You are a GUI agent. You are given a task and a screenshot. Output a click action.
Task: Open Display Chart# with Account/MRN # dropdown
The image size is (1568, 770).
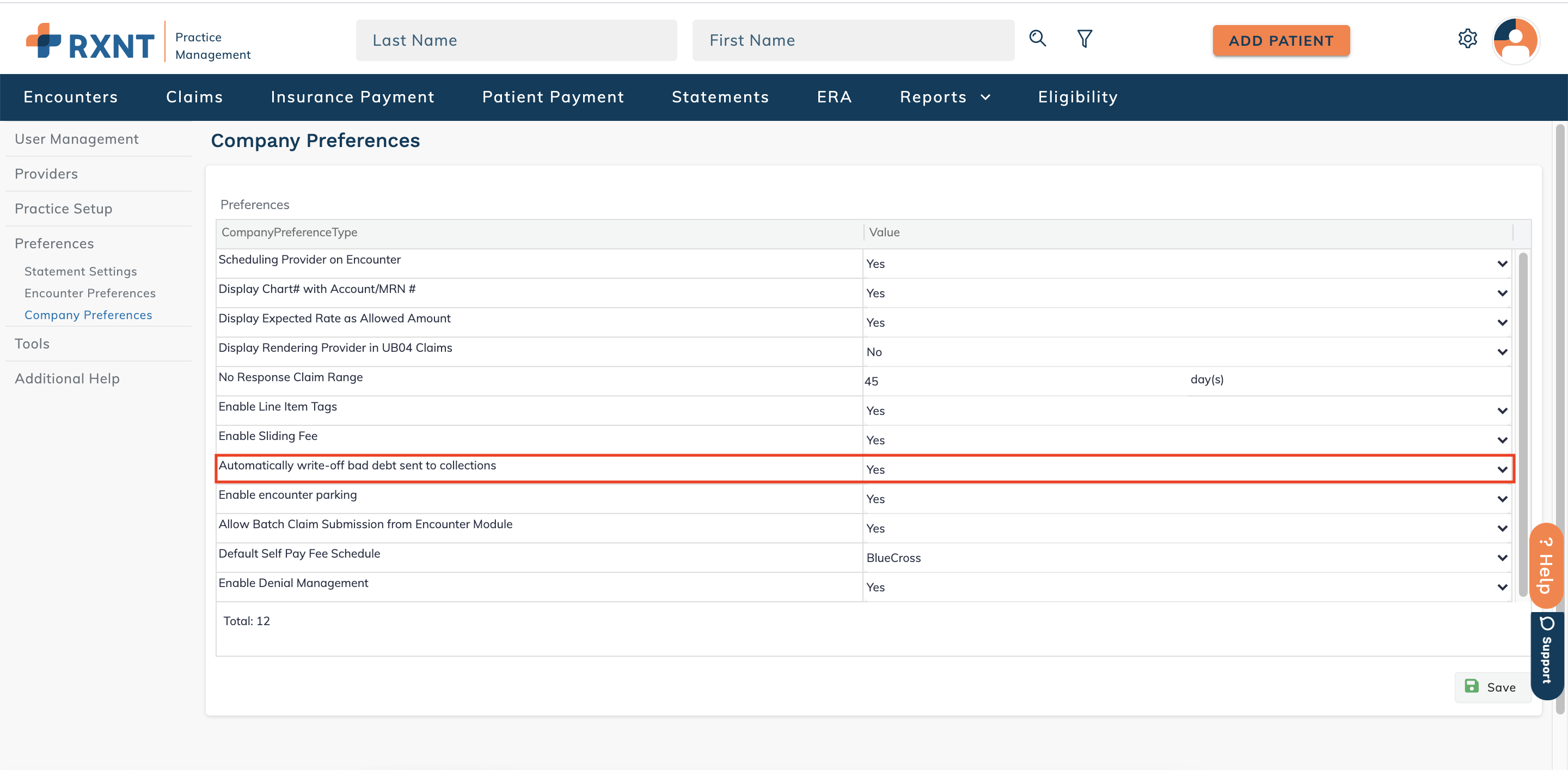(1187, 294)
